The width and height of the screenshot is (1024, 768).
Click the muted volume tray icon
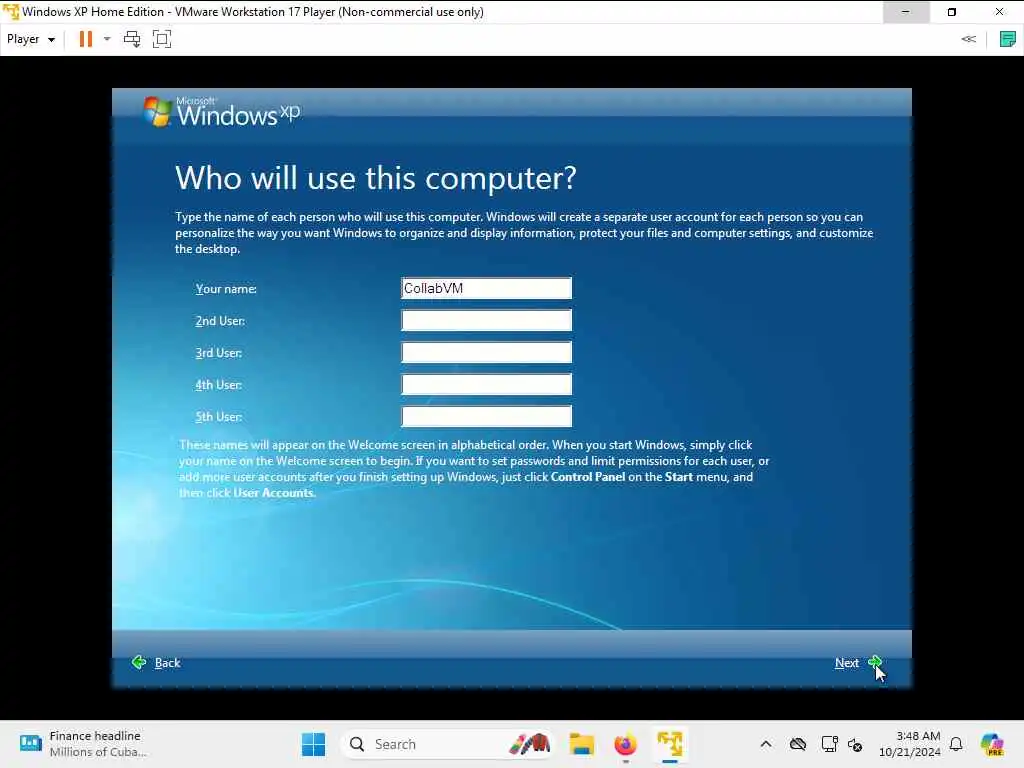click(x=855, y=744)
